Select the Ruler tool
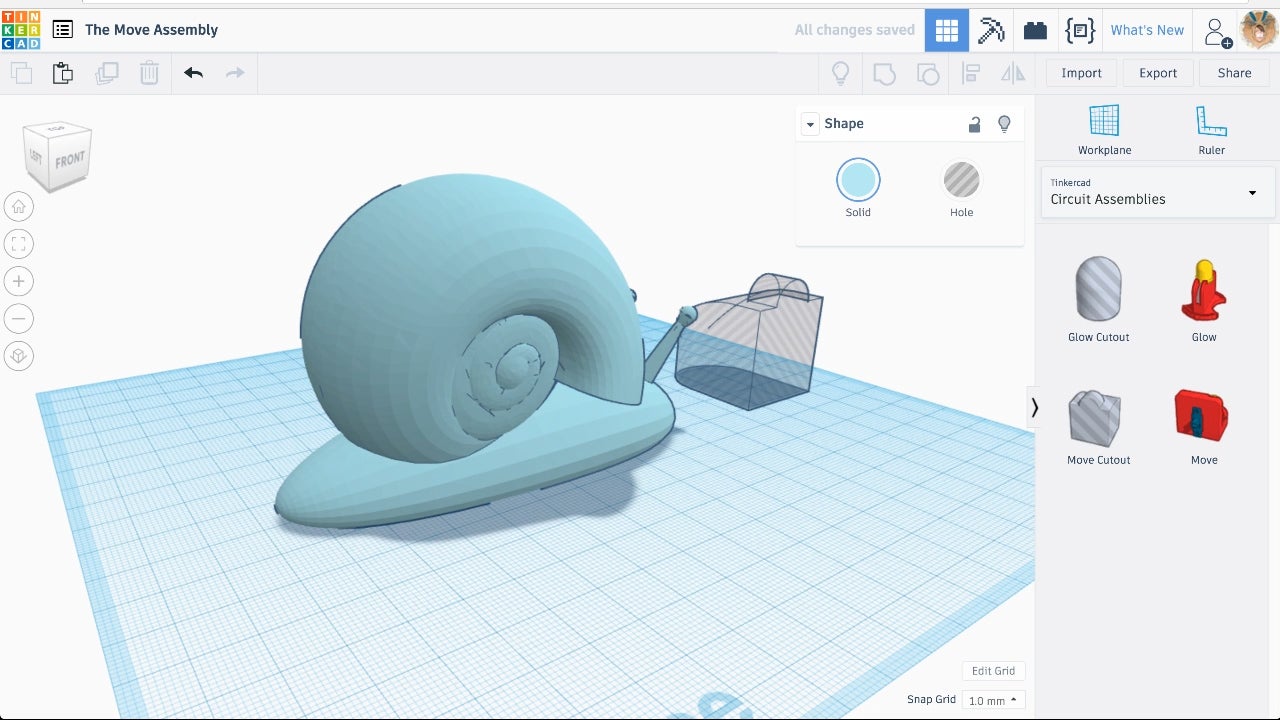Image resolution: width=1280 pixels, height=720 pixels. tap(1211, 130)
